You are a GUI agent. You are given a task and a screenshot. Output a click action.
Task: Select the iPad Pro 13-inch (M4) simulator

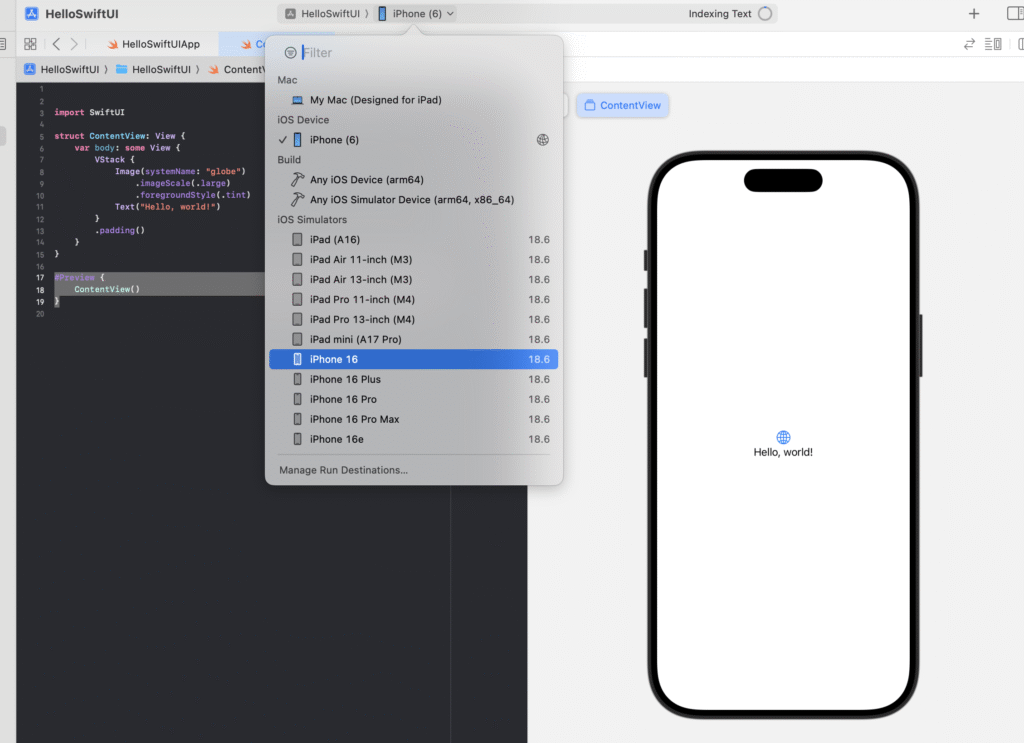[413, 319]
